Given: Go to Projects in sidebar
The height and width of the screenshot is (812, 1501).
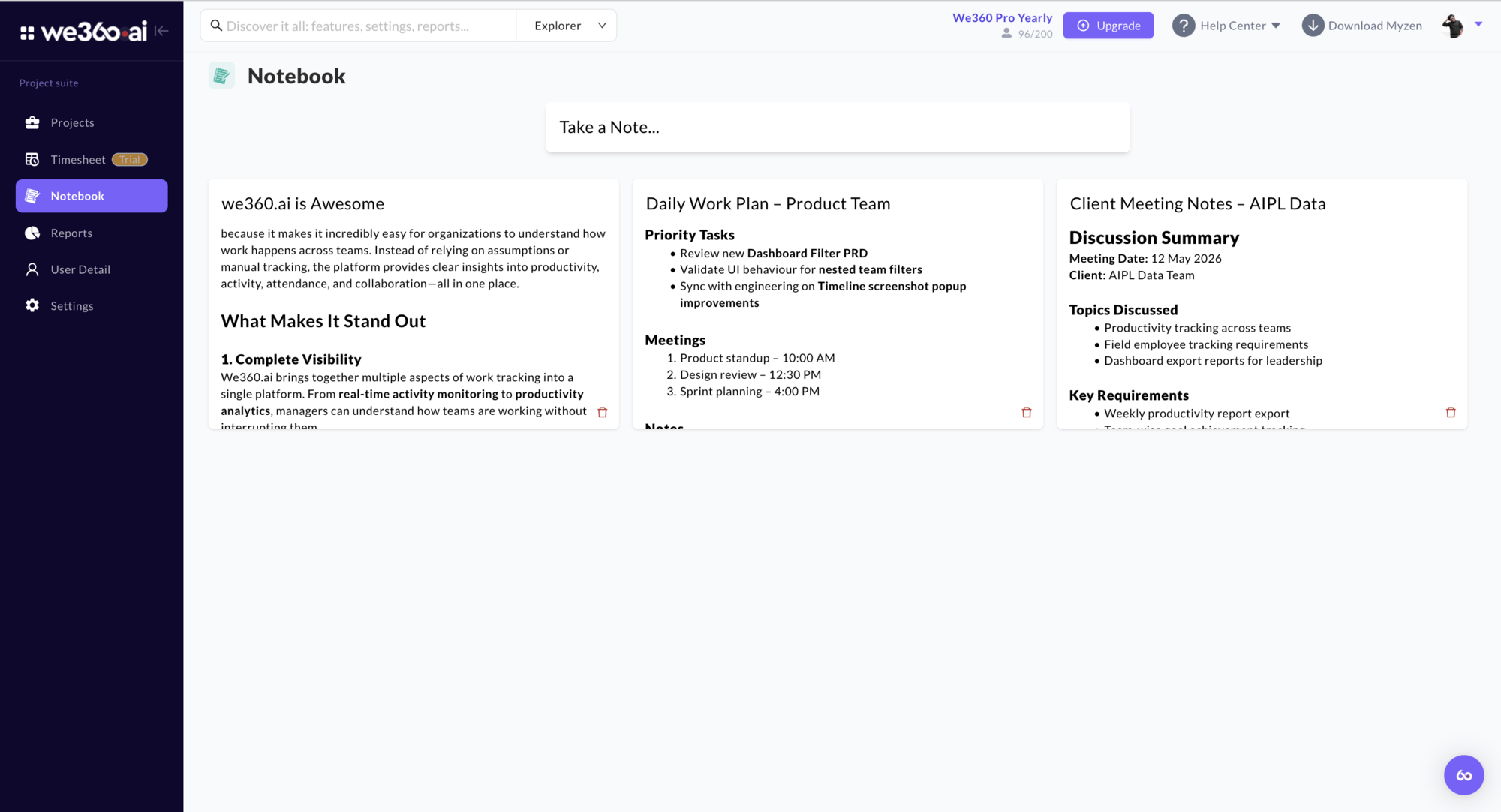Looking at the screenshot, I should coord(92,122).
